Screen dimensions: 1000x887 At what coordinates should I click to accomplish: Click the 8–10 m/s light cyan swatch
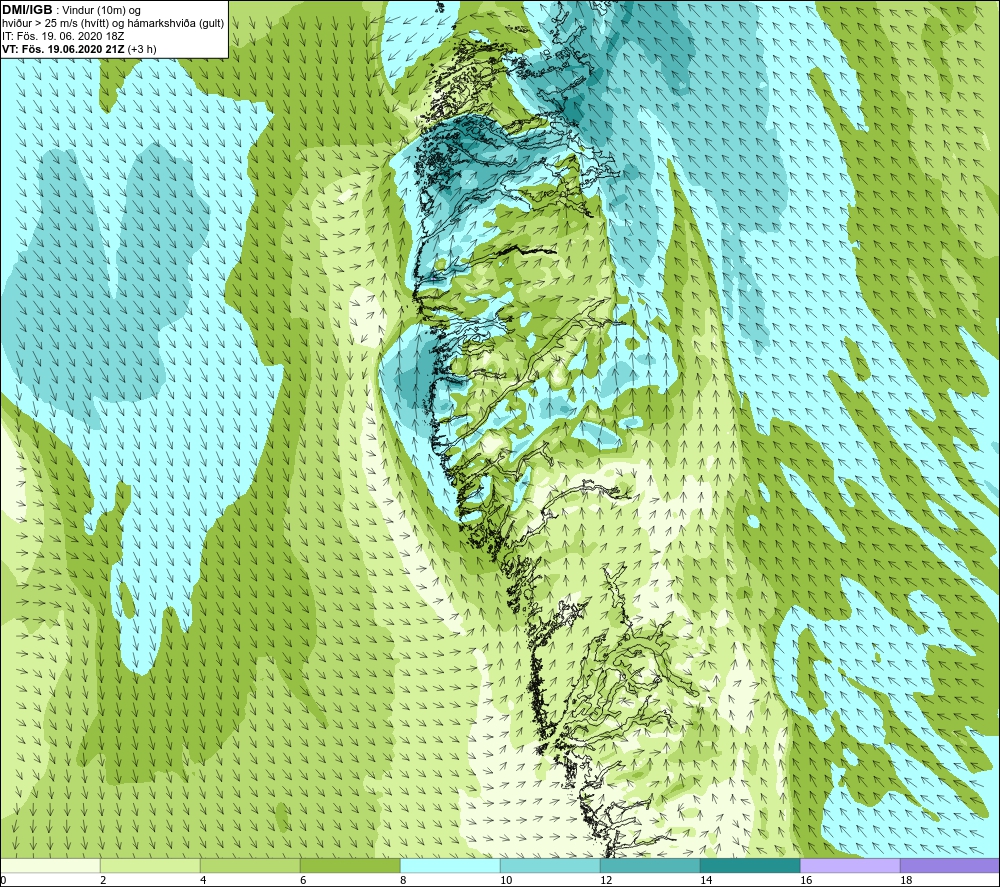[x=450, y=865]
